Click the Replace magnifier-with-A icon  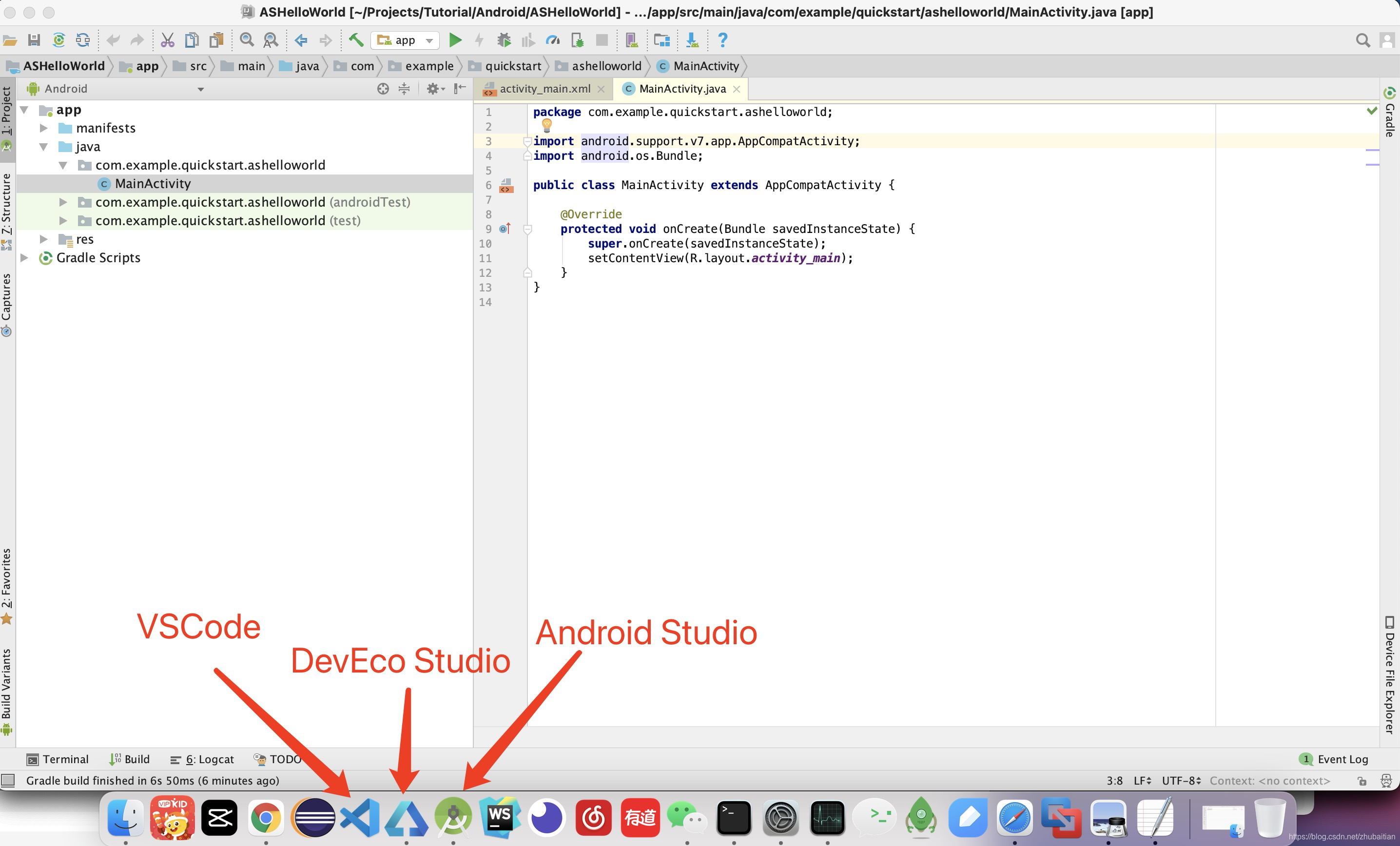click(x=271, y=40)
